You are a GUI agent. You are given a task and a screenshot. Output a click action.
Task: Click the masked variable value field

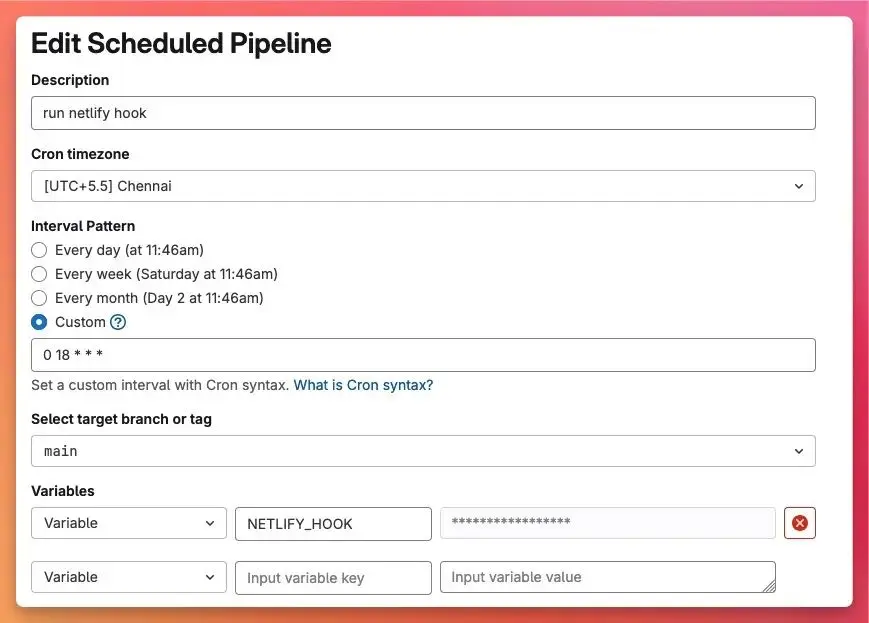point(607,523)
